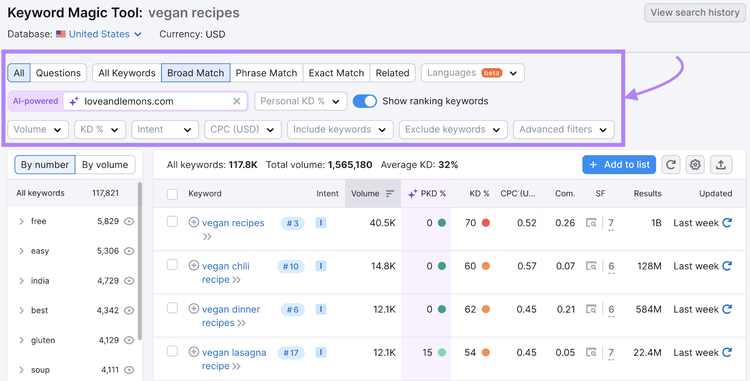Viewport: 750px width, 381px height.
Task: Select the Questions tab
Action: (x=58, y=73)
